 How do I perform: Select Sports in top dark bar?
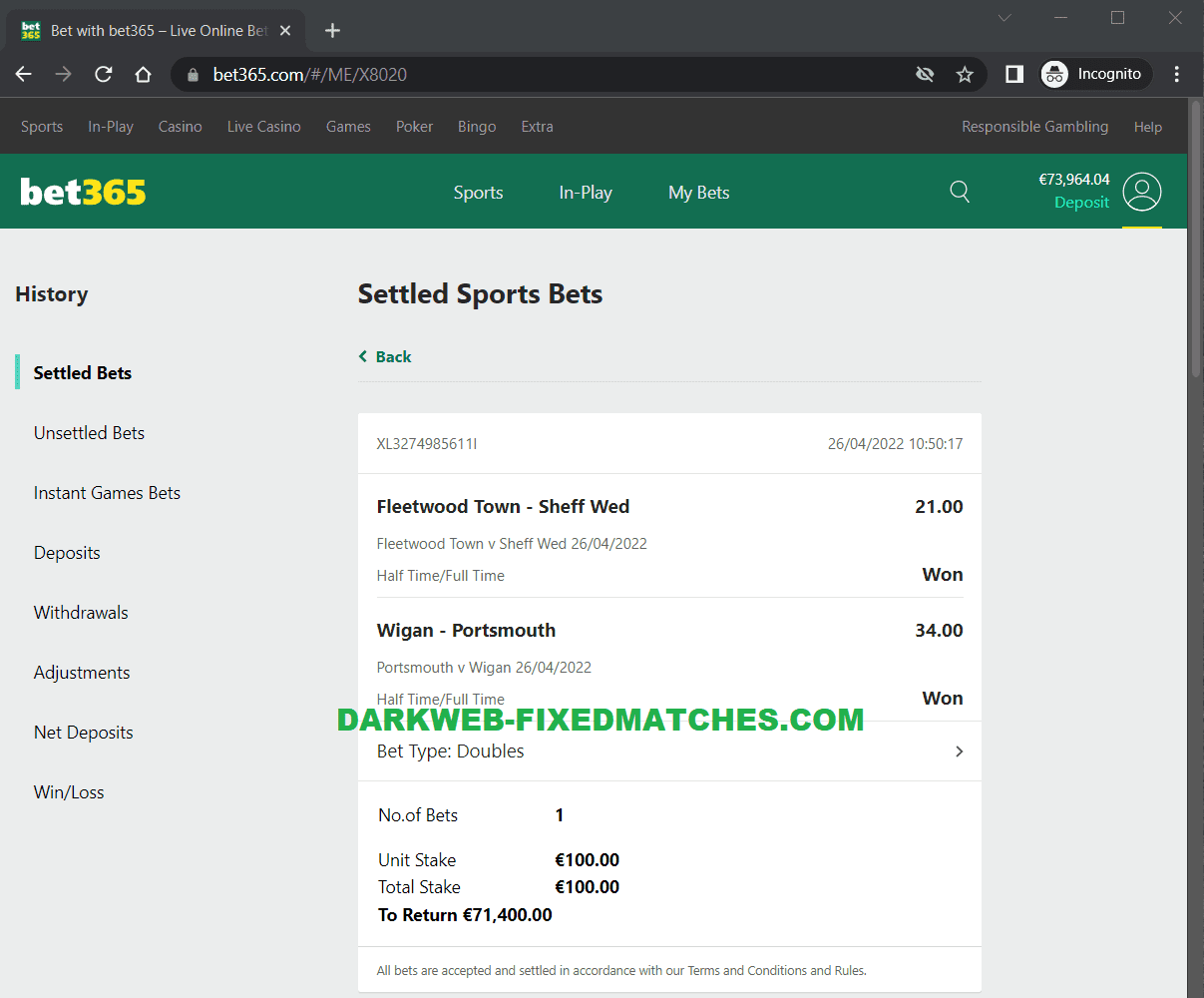pyautogui.click(x=42, y=127)
